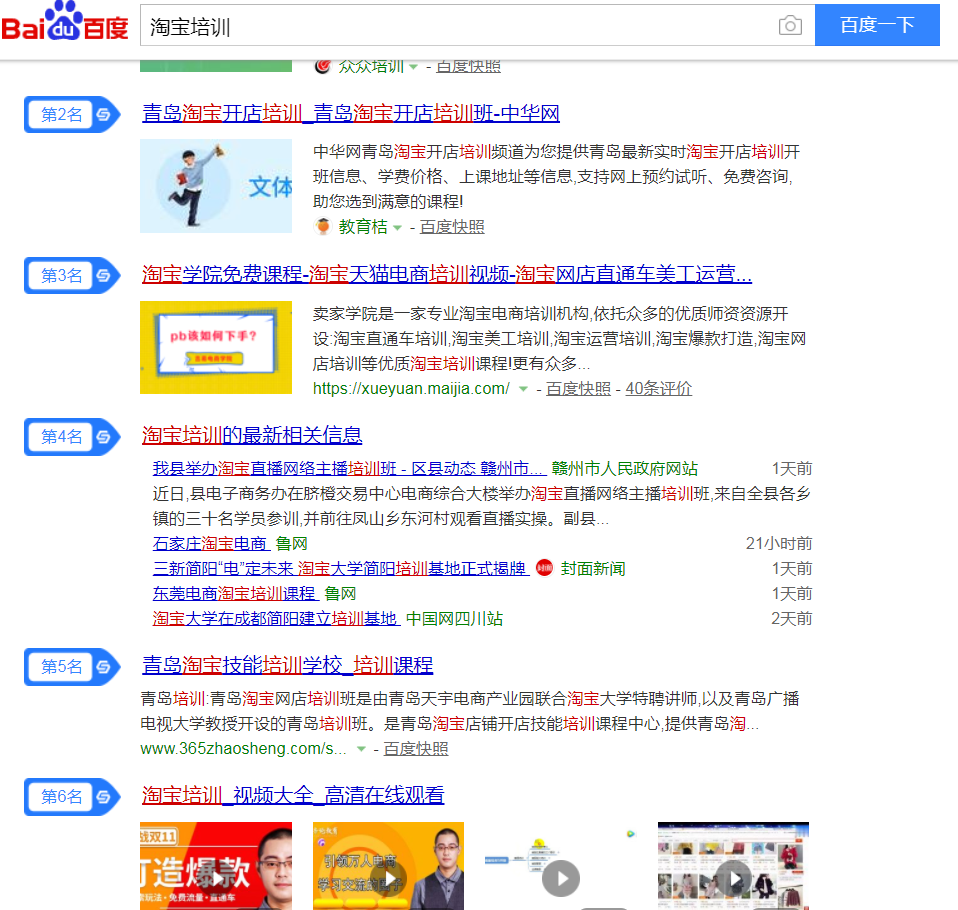Expand dropdown next to xueyuan.maijia.com URL
The width and height of the screenshot is (958, 910).
point(523,389)
